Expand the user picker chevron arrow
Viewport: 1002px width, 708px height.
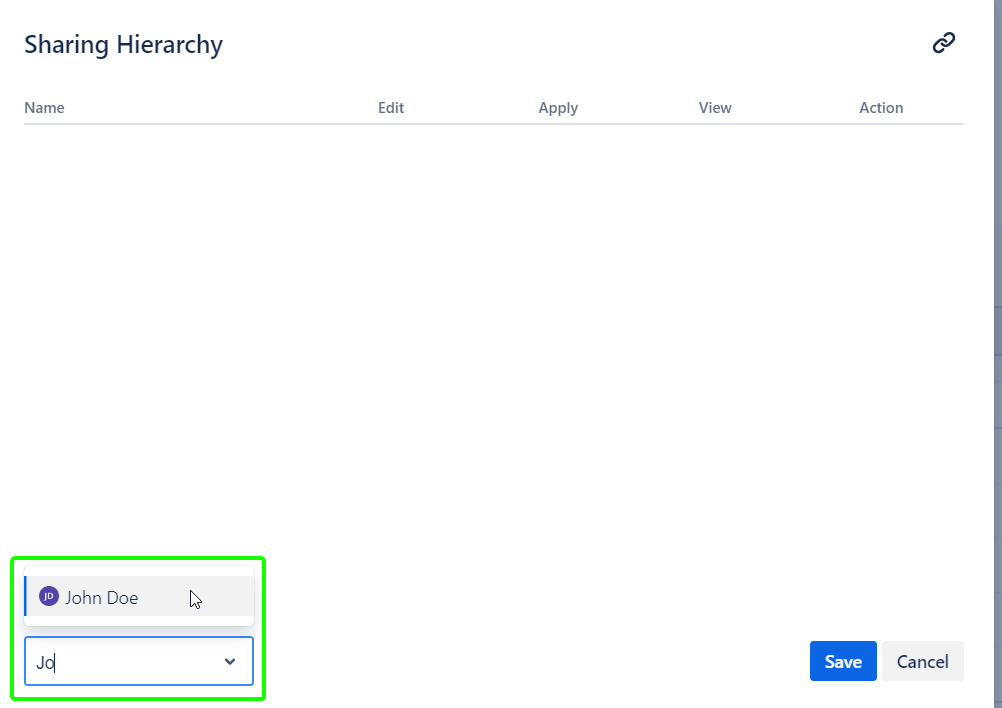point(230,661)
